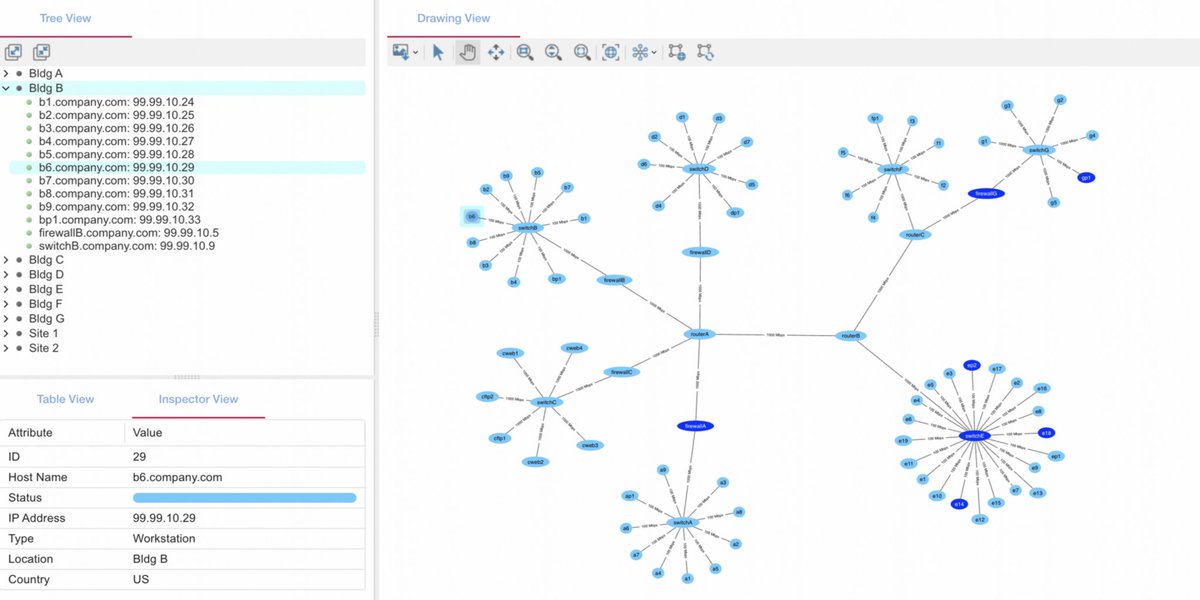This screenshot has width=1200, height=600.
Task: Click the routerC node in the diagram
Action: (x=914, y=234)
